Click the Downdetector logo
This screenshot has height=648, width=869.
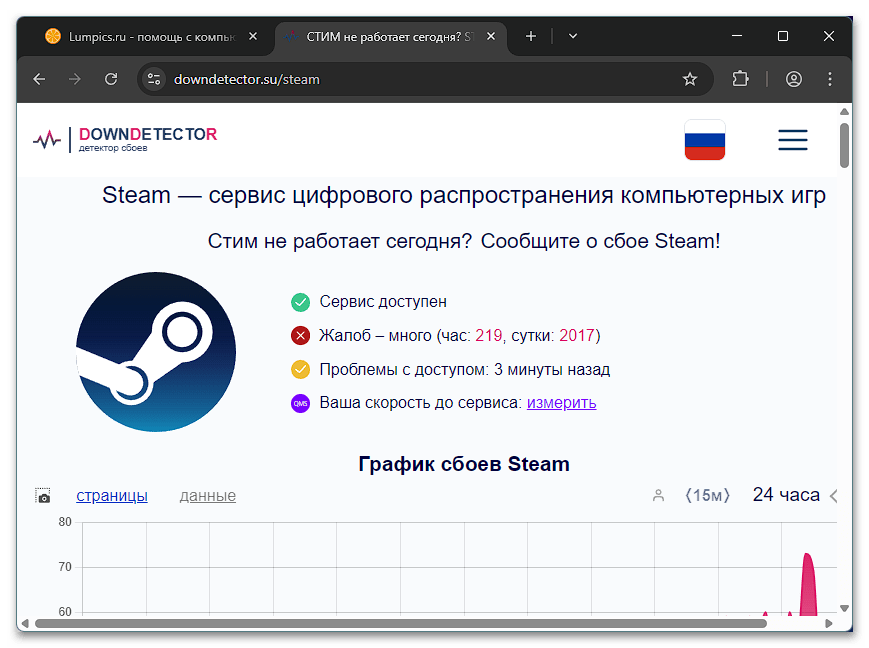click(x=125, y=139)
